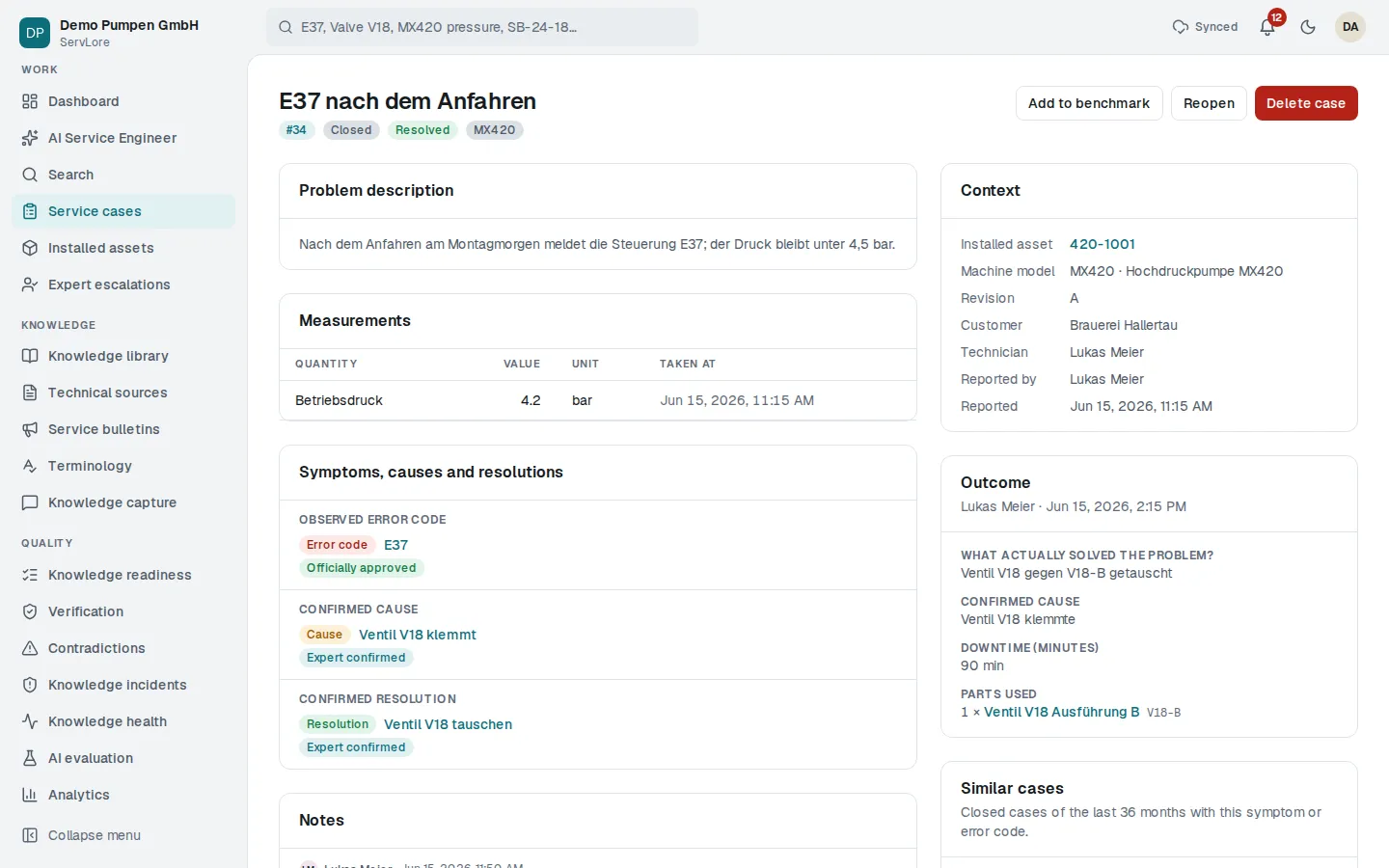Open the DA user avatar menu
Screen dimensions: 1389x868
click(1350, 27)
